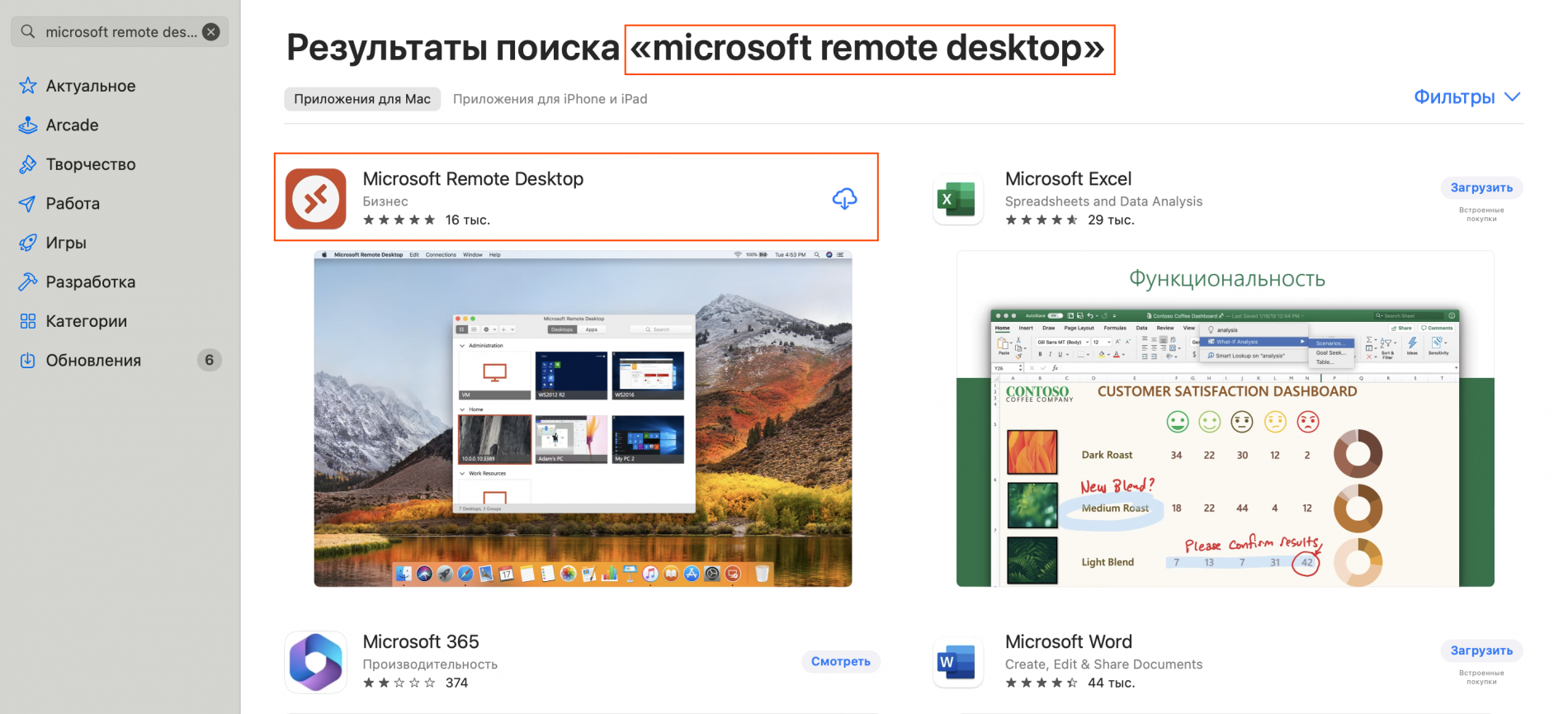
Task: Click the Microsoft Excel app icon
Action: point(957,199)
